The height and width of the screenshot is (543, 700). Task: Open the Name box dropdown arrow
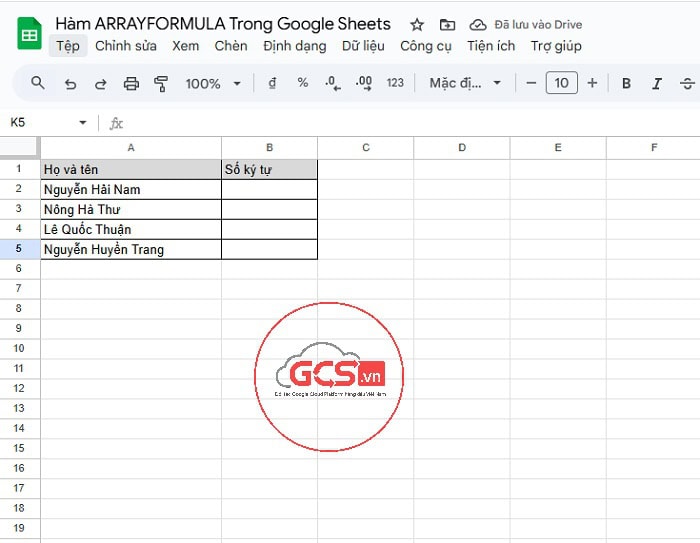click(82, 123)
